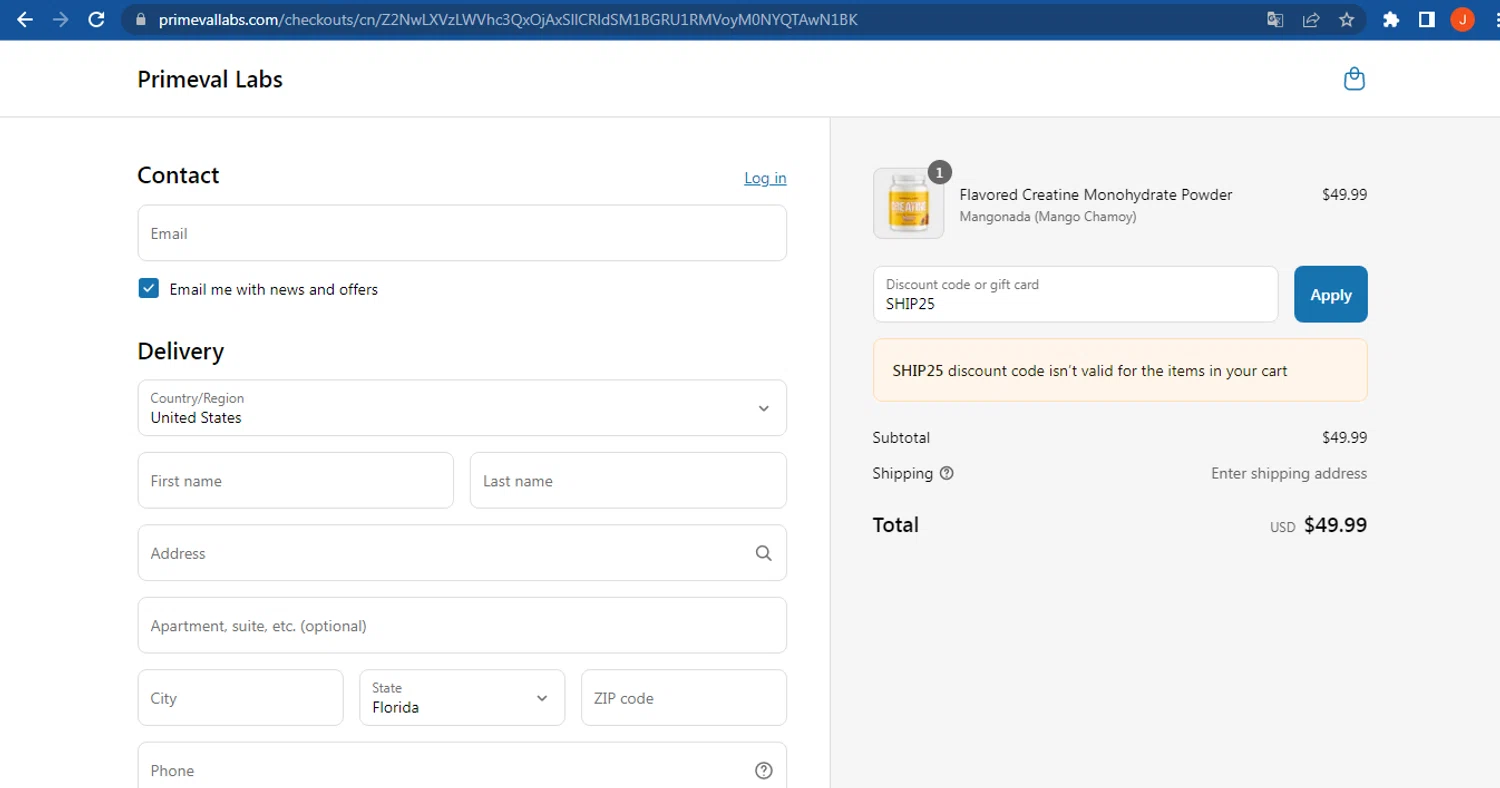Open the Country/Region dropdown
Screen dimensions: 1500x788
pos(462,408)
